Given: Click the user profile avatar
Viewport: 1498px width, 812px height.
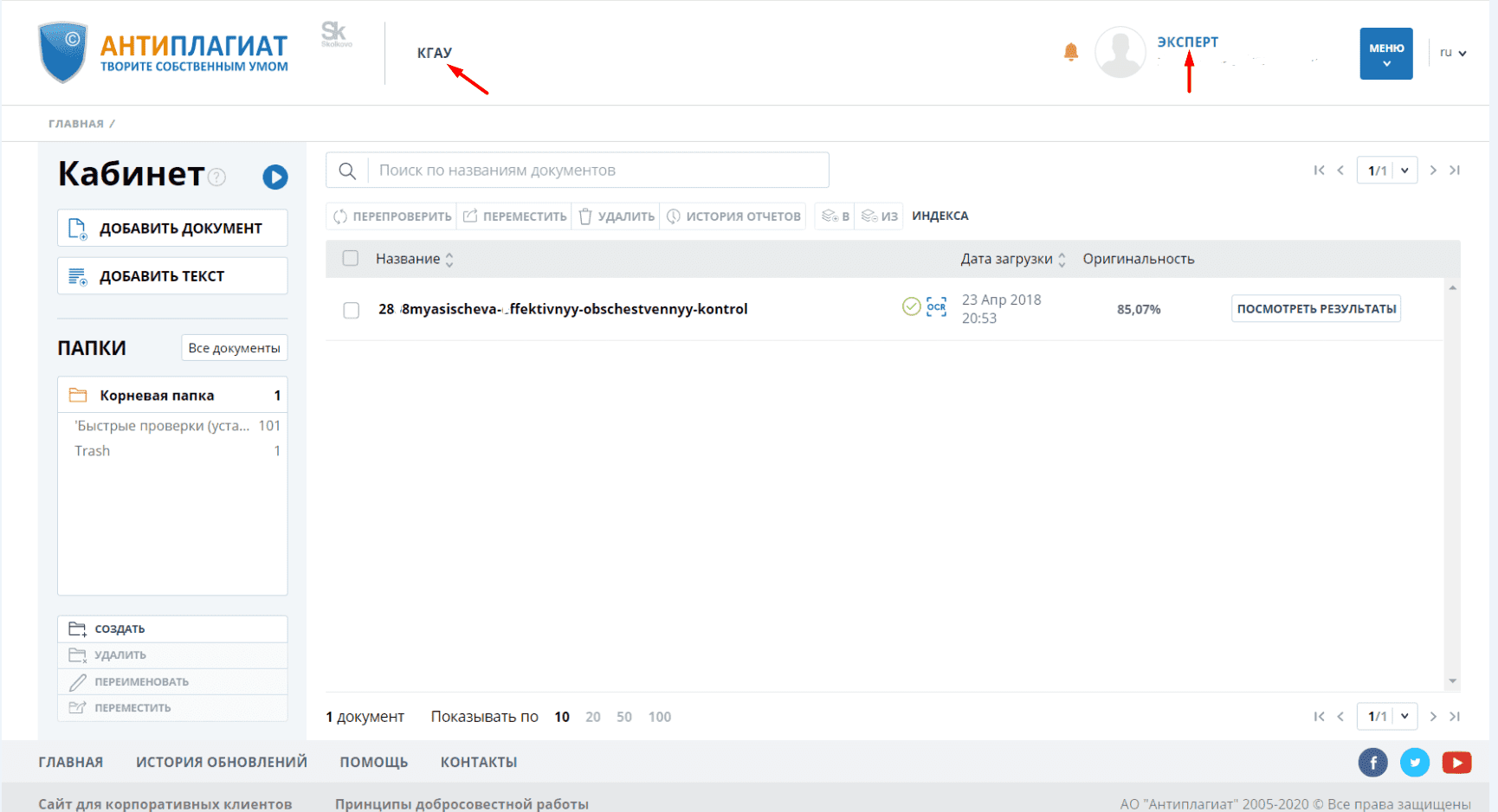Looking at the screenshot, I should pyautogui.click(x=1120, y=52).
